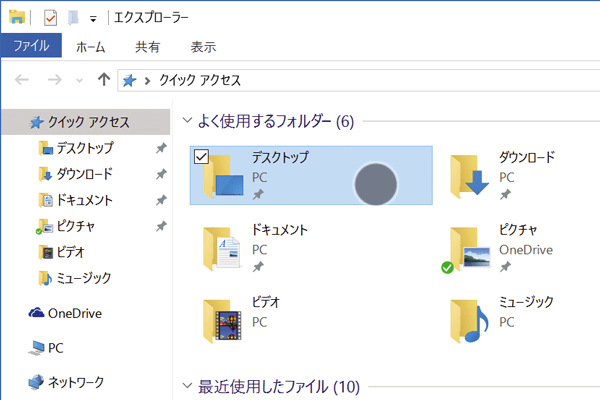Open the Customize Quick Access Toolbar dropdown arrow
Screen dimensions: 600x400
(x=93, y=19)
